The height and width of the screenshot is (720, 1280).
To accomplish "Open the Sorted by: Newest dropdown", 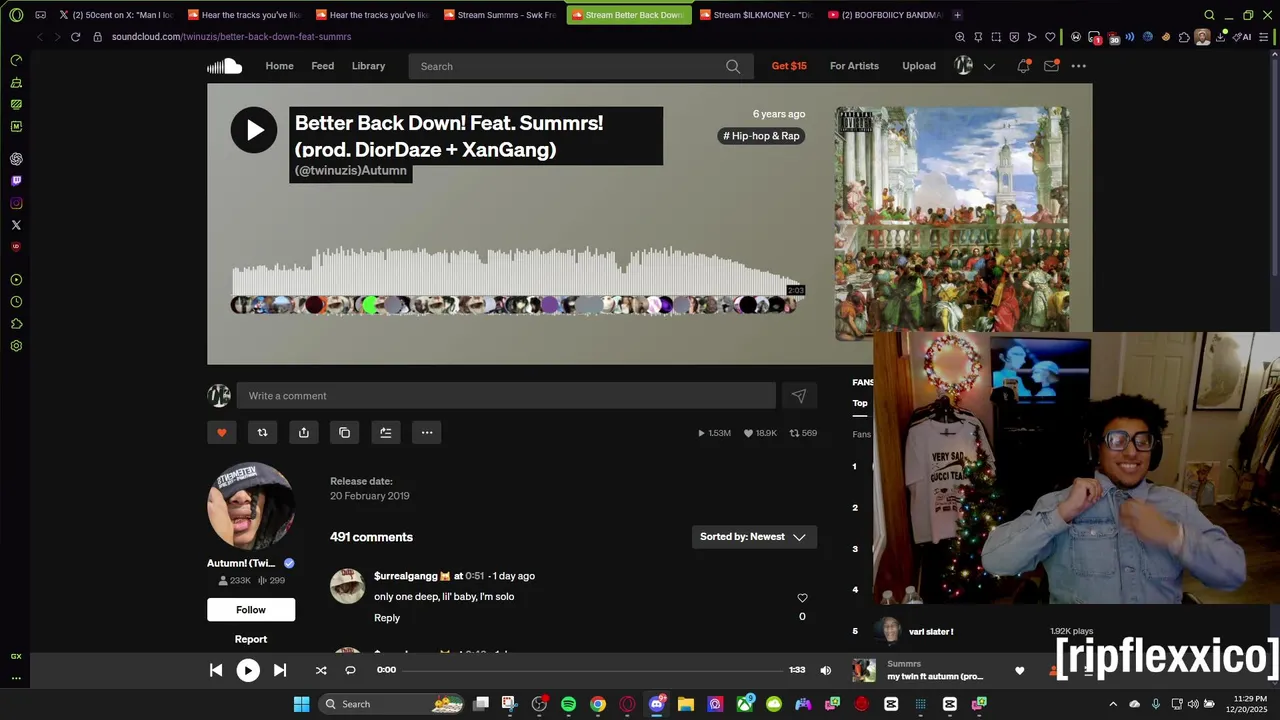I will [754, 537].
